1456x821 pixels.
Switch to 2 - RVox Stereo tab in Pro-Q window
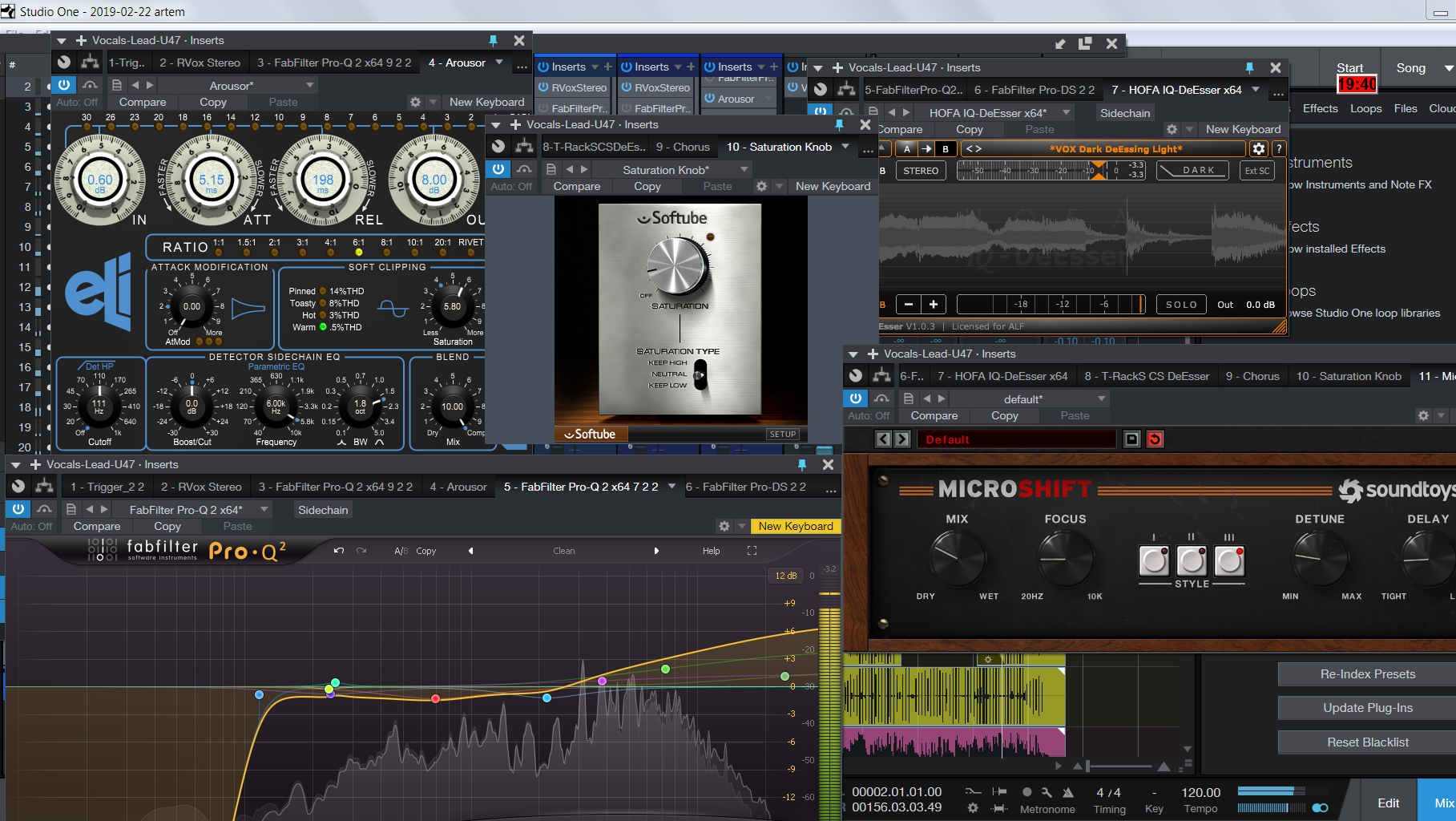[201, 487]
